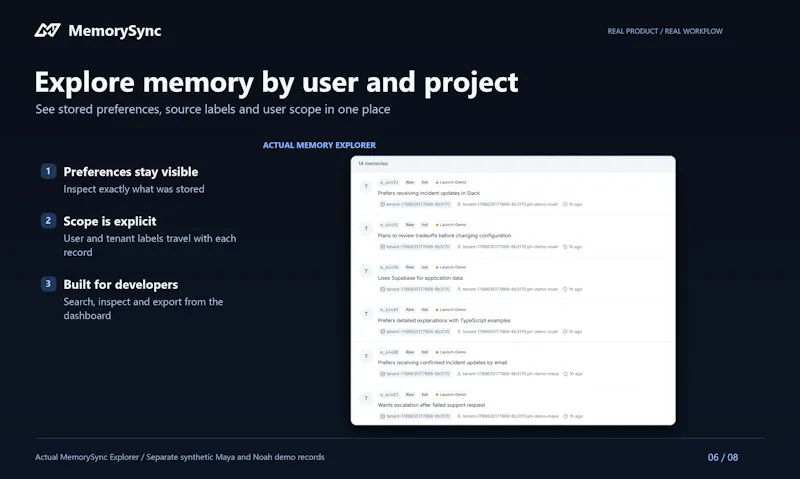Click hot badge on TypeScript examples memory
Screen dimensions: 800x479
pyautogui.click(x=424, y=310)
